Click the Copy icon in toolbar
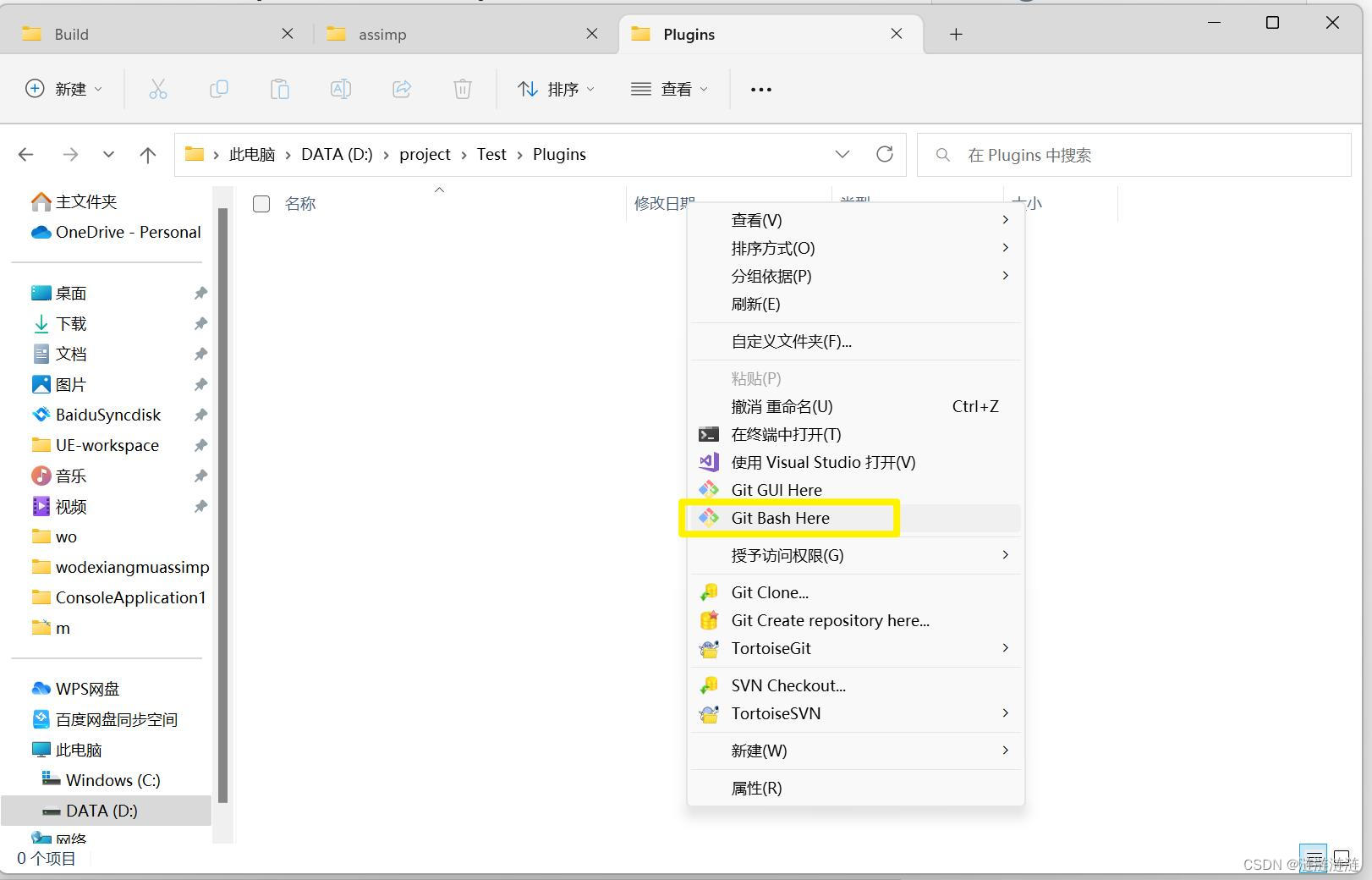The height and width of the screenshot is (880, 1372). pos(219,89)
